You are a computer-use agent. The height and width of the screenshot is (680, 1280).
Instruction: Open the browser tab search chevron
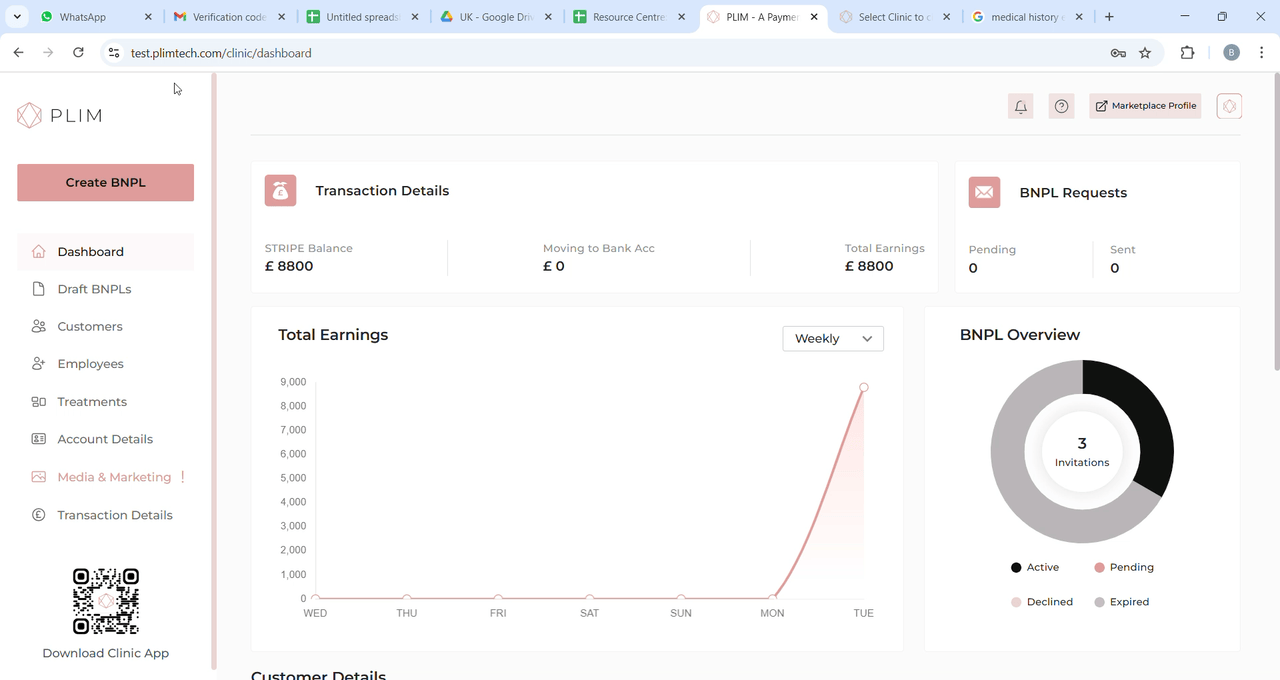pos(17,17)
